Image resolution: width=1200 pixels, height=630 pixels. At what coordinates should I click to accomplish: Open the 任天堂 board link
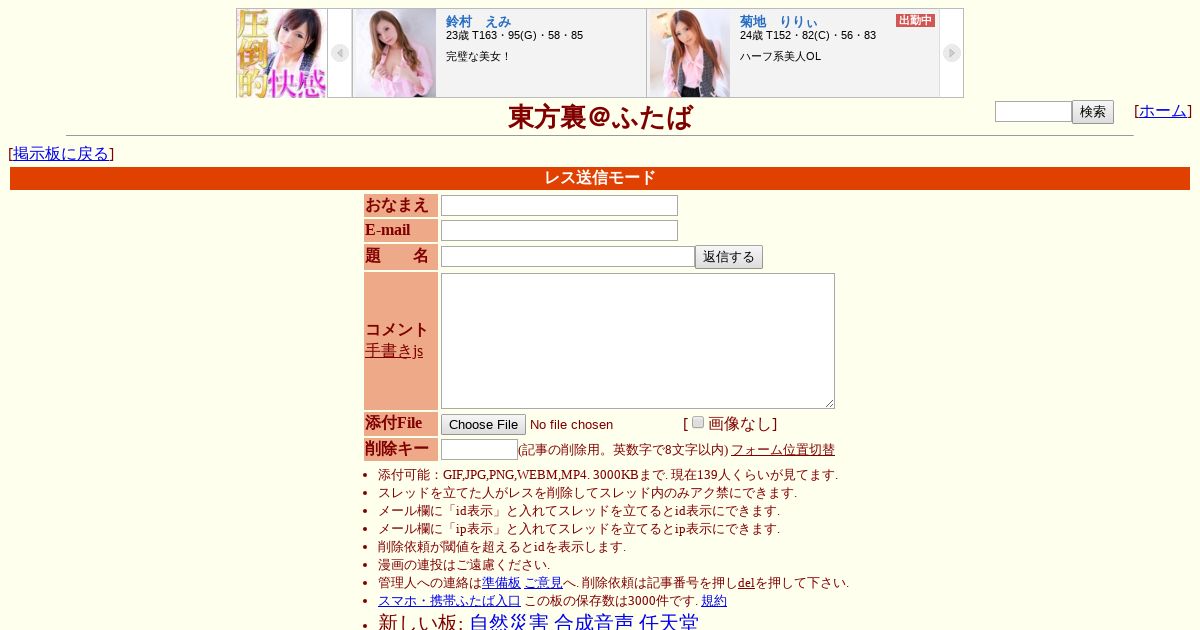[x=668, y=623]
